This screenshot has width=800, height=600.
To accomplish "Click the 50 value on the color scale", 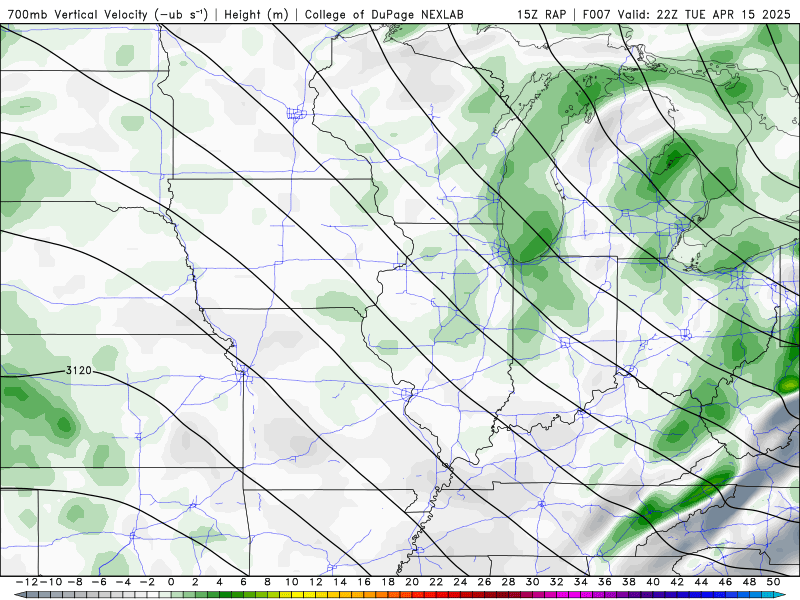I will click(x=773, y=582).
